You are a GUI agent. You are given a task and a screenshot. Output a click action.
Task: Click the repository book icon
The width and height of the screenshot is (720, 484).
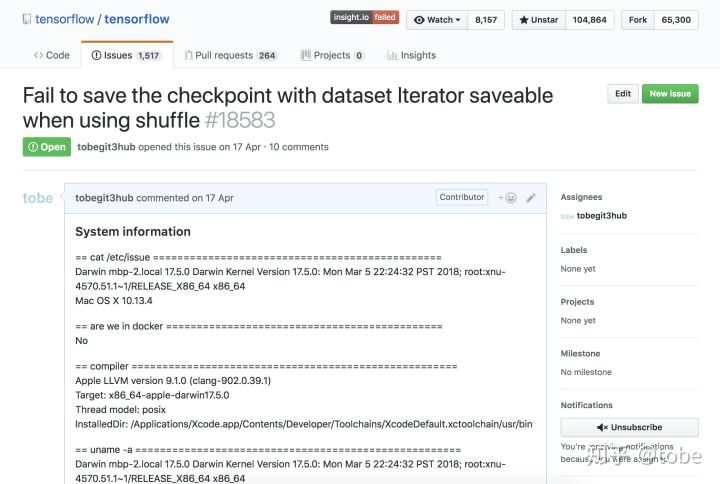click(x=27, y=19)
